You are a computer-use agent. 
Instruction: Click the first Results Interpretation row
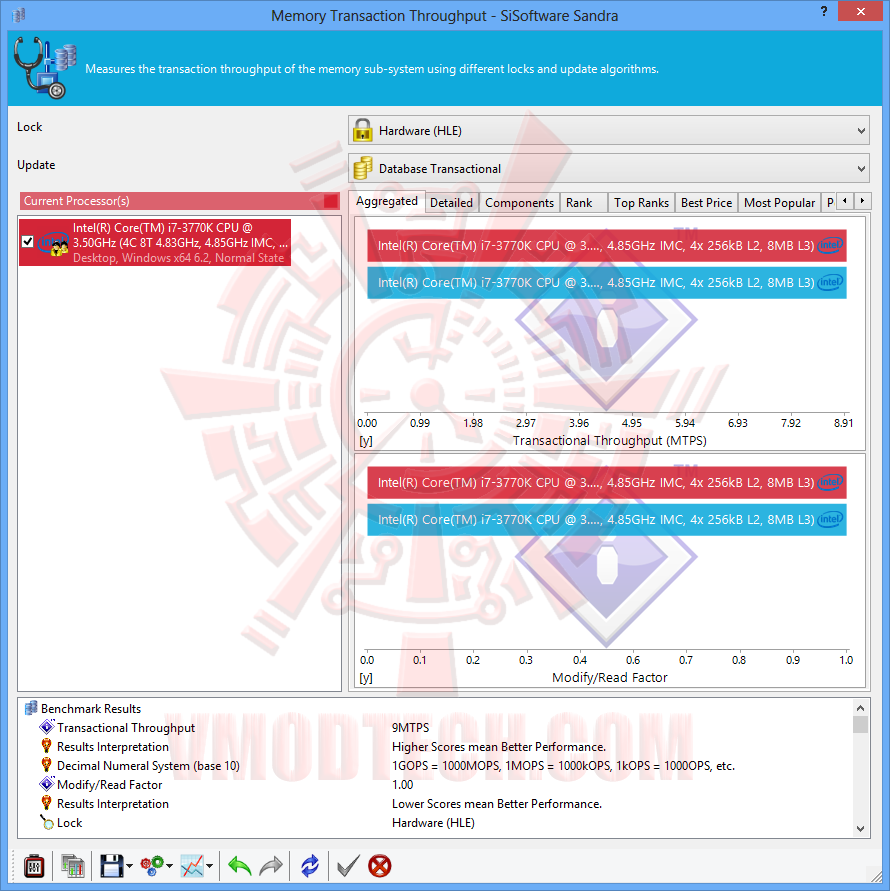pyautogui.click(x=435, y=747)
